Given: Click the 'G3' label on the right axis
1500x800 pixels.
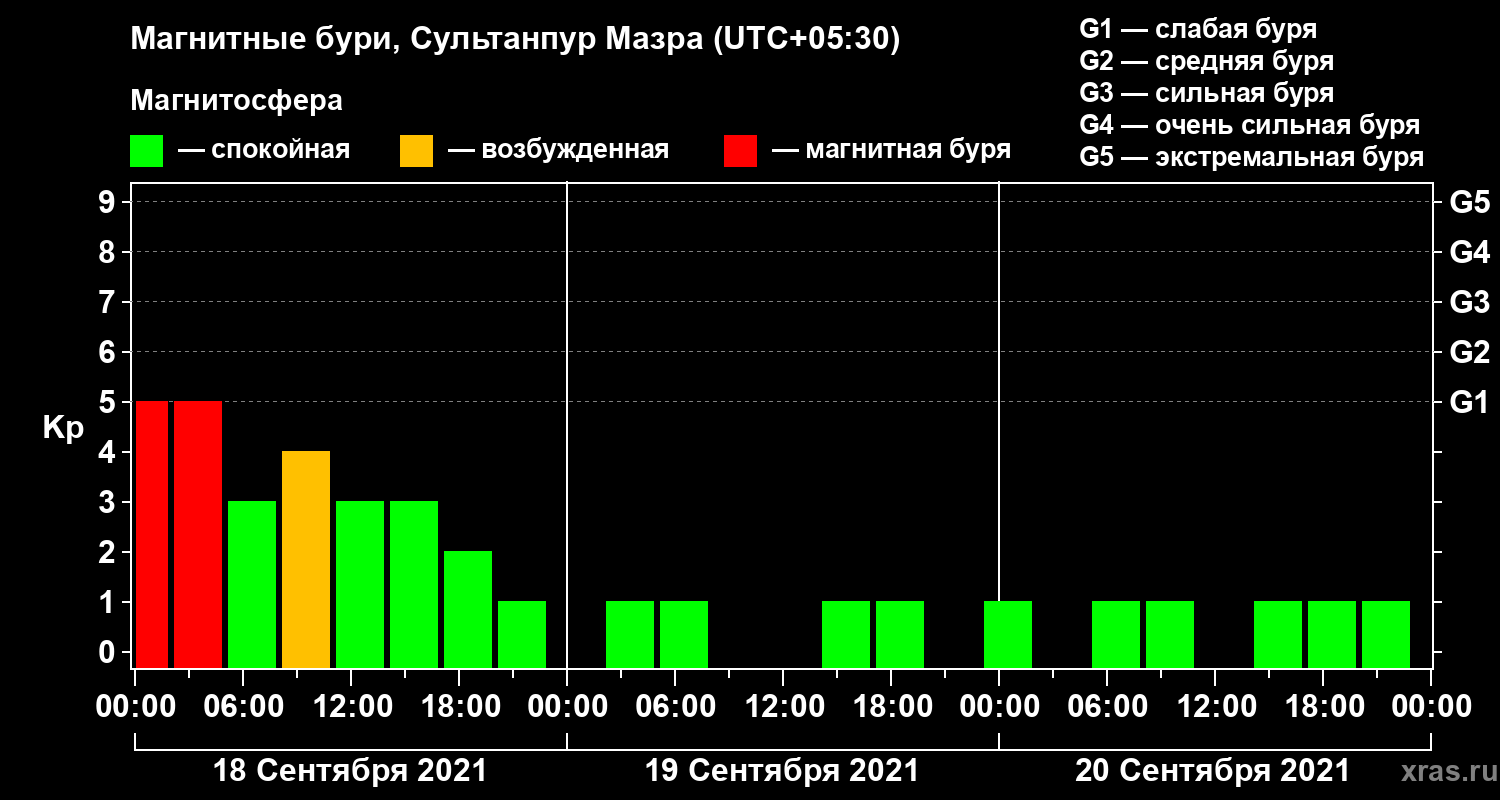Looking at the screenshot, I should 1470,302.
